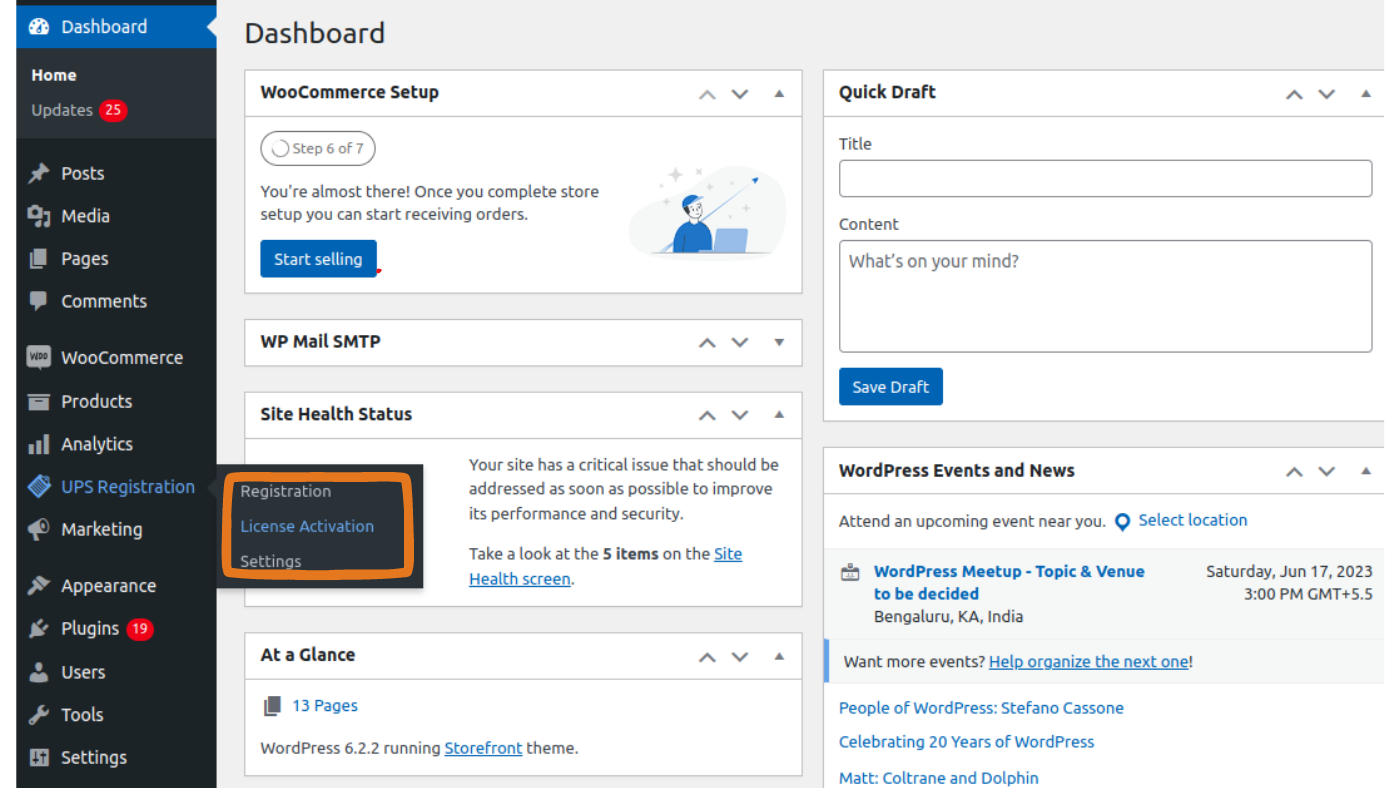Open People of WordPress: Stefano Cassone article
This screenshot has height=788, width=1400.
pos(981,708)
